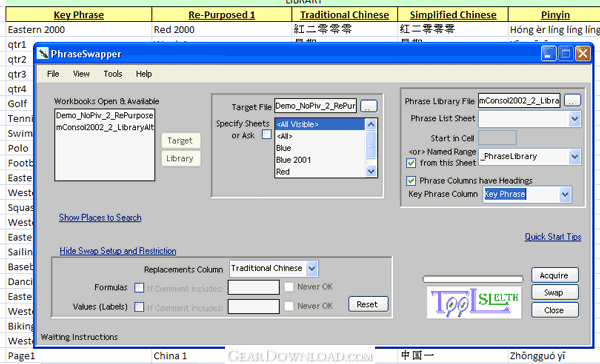Screen dimensions: 600x364
Task: Click Traditional Chinese column header in spreadsheet
Action: click(x=344, y=15)
